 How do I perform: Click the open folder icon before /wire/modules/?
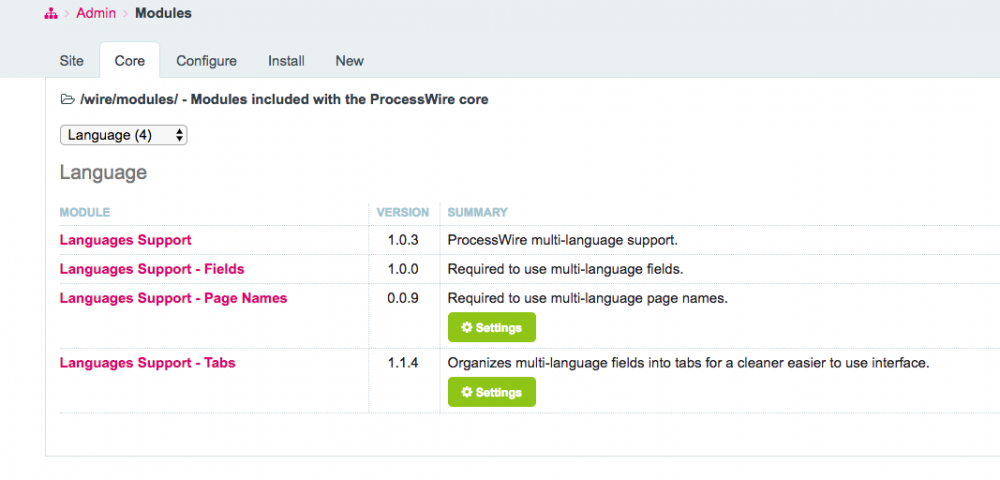coord(67,100)
